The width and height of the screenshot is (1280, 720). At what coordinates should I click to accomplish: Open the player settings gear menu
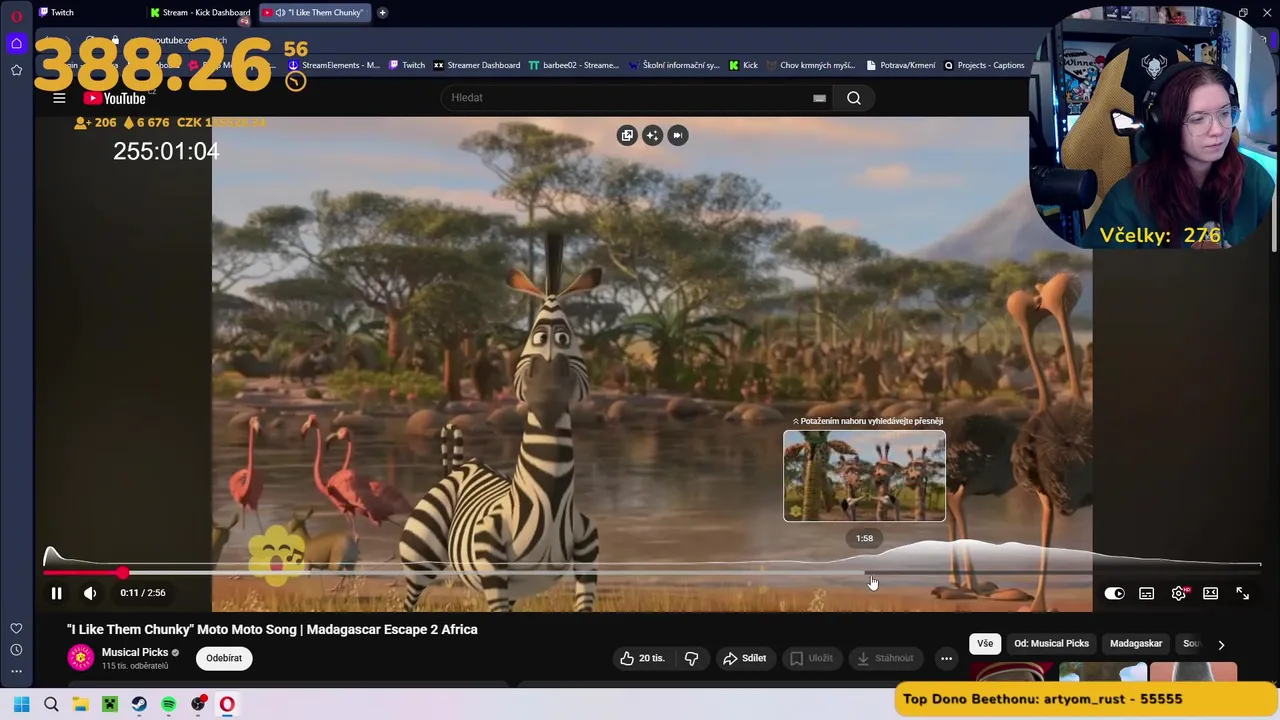point(1180,594)
